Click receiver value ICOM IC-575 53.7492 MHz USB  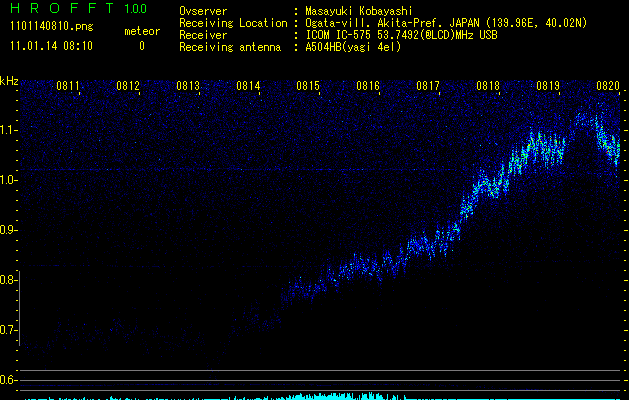click(x=401, y=35)
